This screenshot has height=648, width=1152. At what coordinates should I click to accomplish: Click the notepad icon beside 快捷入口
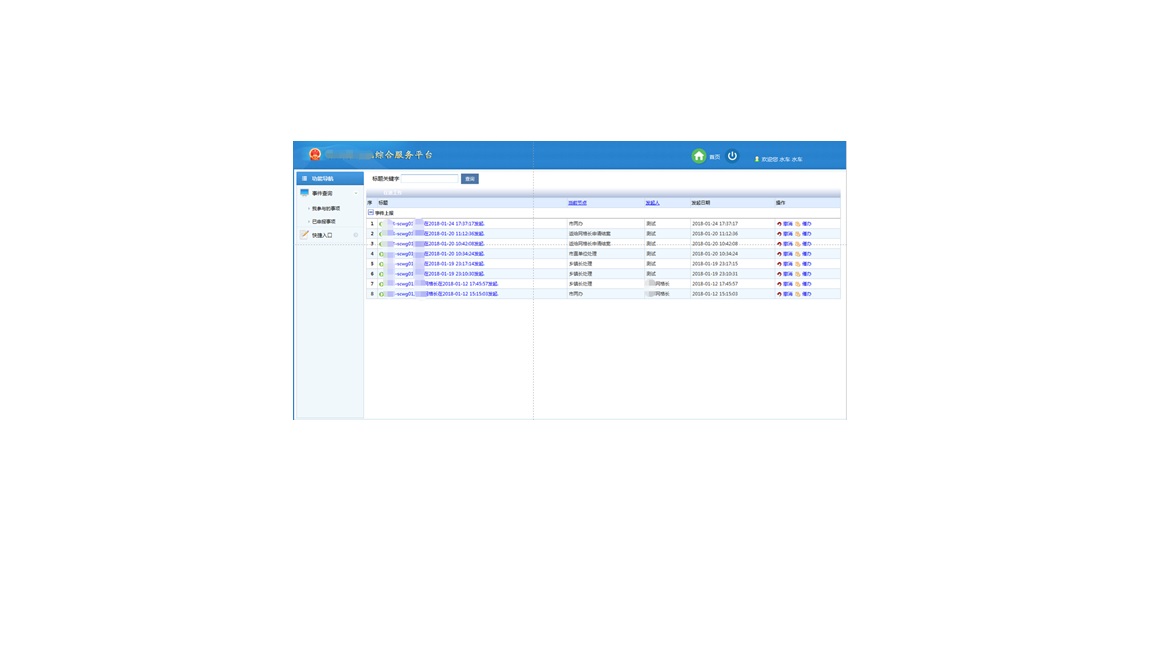click(304, 235)
